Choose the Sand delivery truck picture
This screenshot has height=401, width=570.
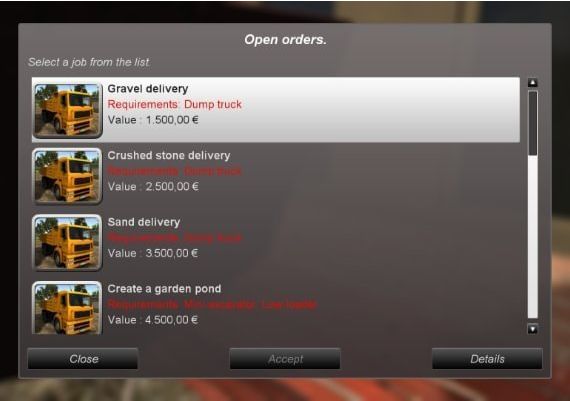(68, 243)
